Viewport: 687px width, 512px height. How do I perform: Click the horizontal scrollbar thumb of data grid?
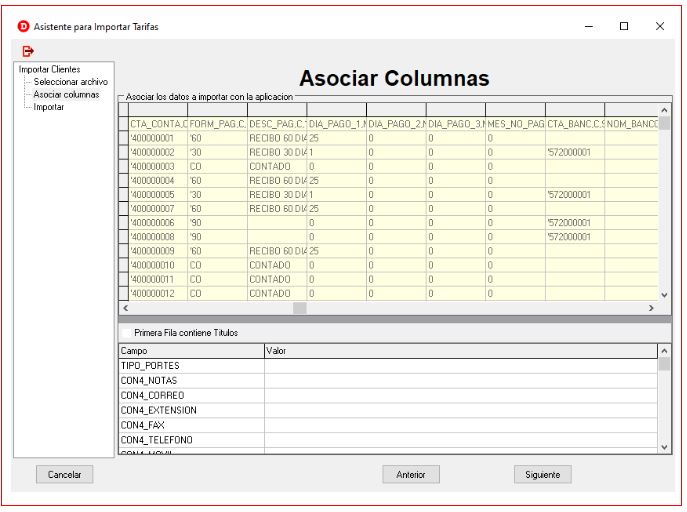coord(300,308)
